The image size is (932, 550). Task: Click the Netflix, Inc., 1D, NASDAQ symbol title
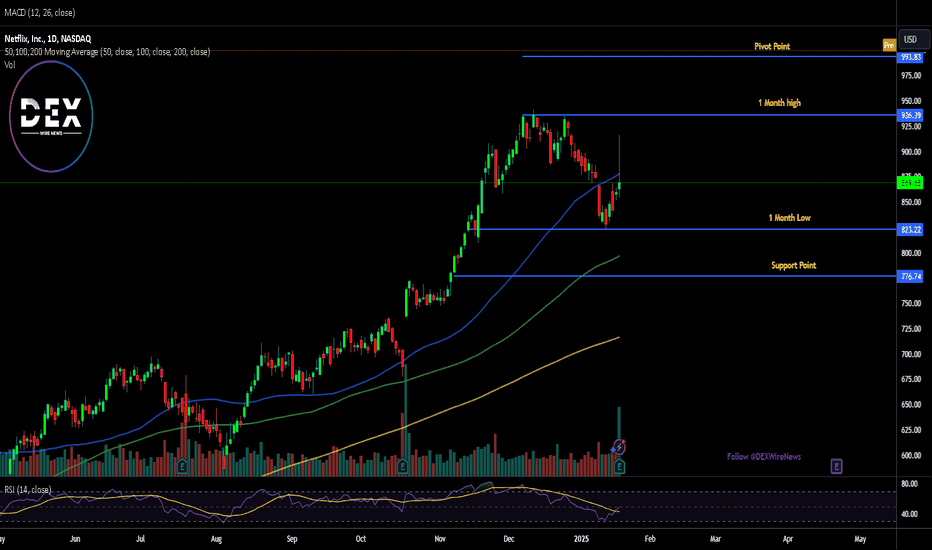tap(48, 39)
